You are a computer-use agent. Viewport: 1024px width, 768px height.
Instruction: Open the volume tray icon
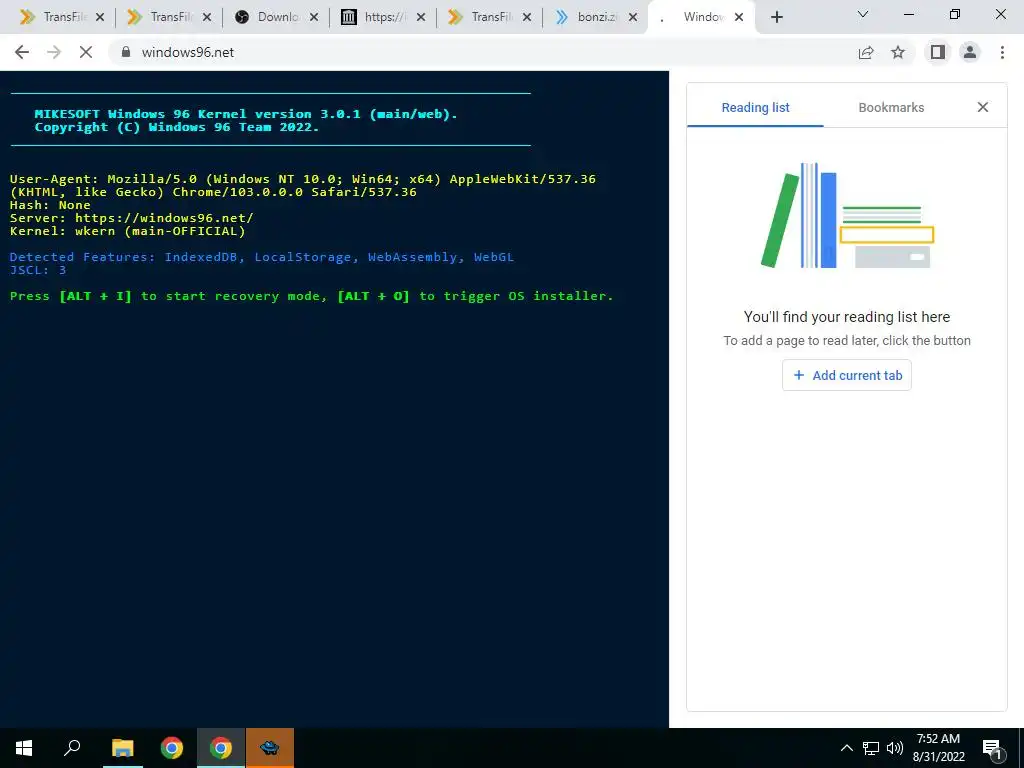[x=894, y=748]
